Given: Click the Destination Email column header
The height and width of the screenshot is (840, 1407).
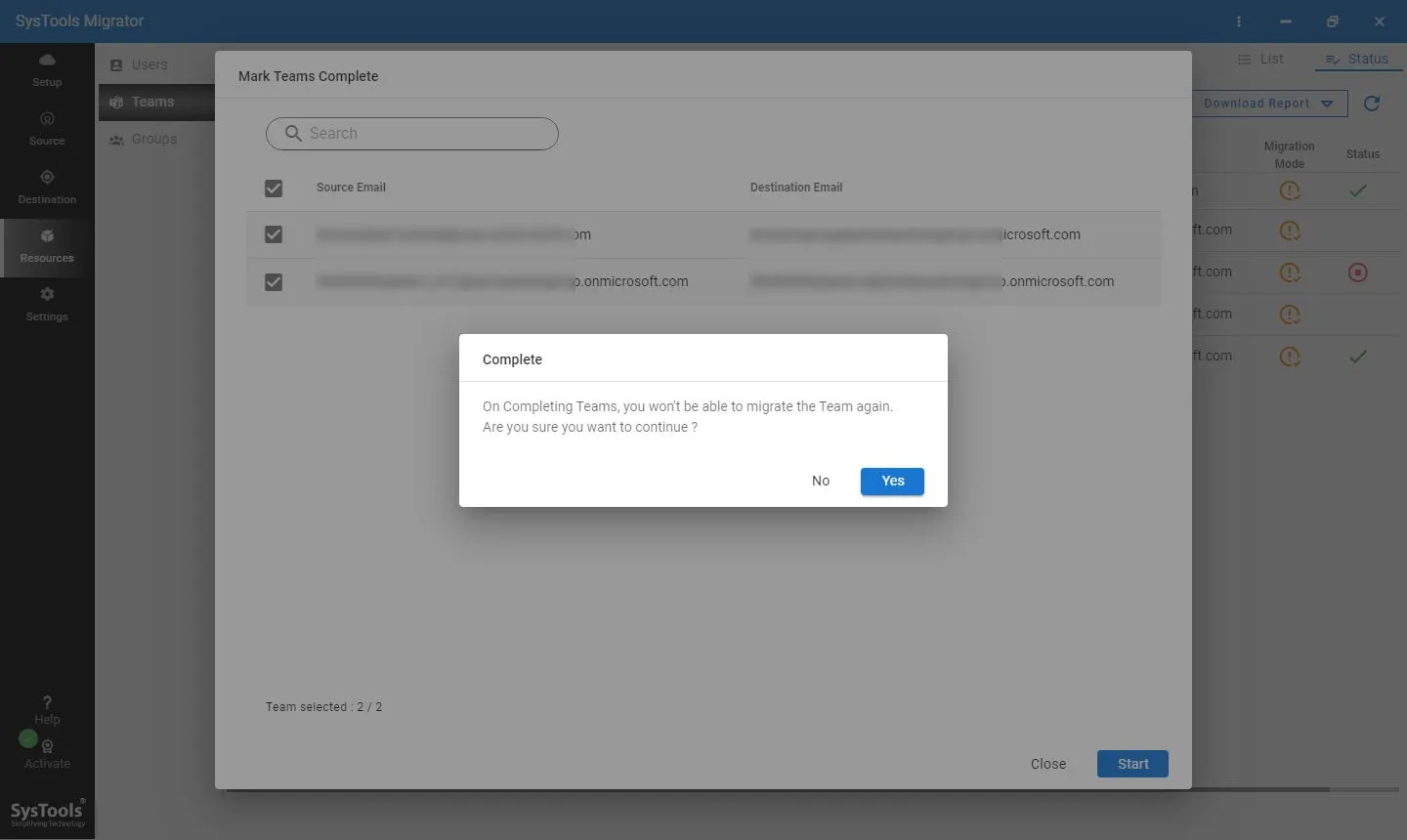Looking at the screenshot, I should pyautogui.click(x=796, y=188).
